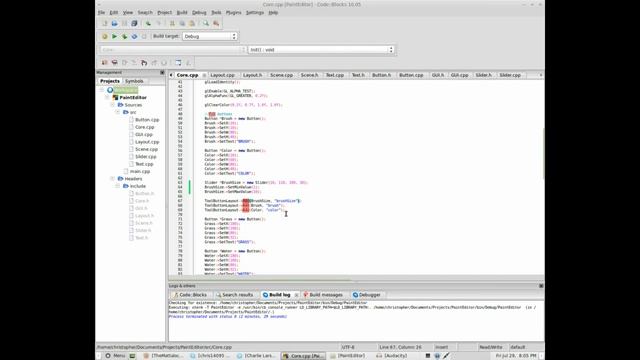Collapse the src folder
Screen dimensions: 640x360
(x=118, y=112)
